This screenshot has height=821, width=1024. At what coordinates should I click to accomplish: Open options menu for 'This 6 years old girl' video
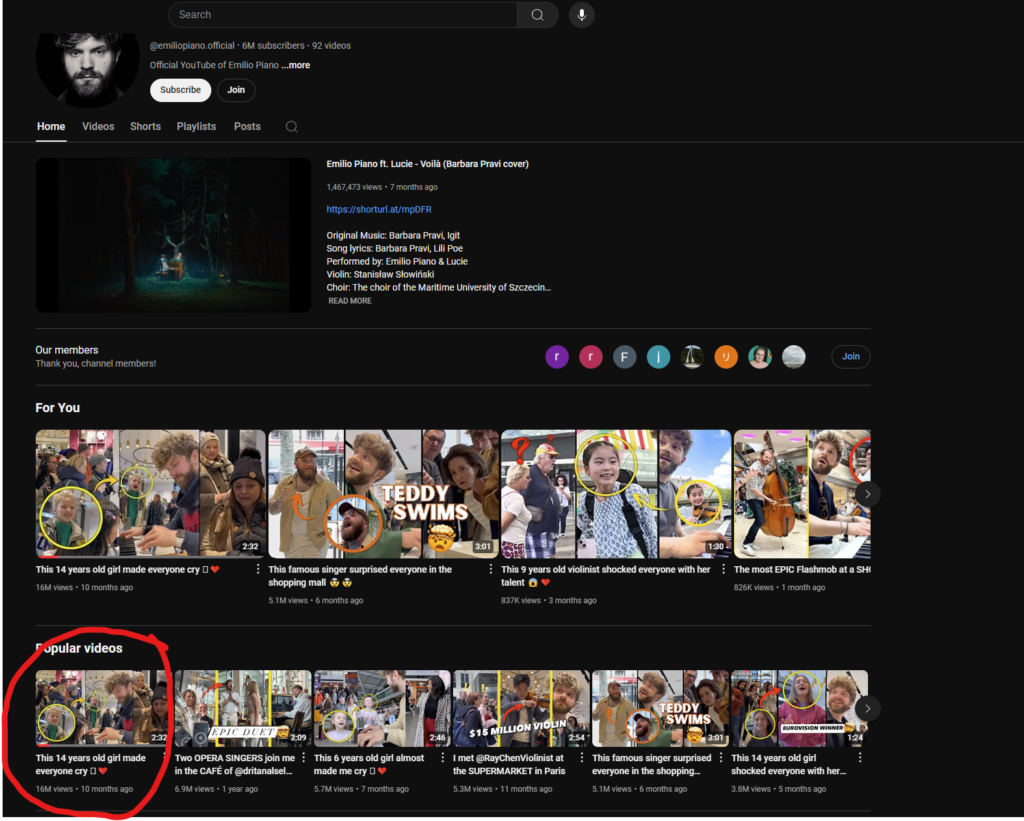443,758
